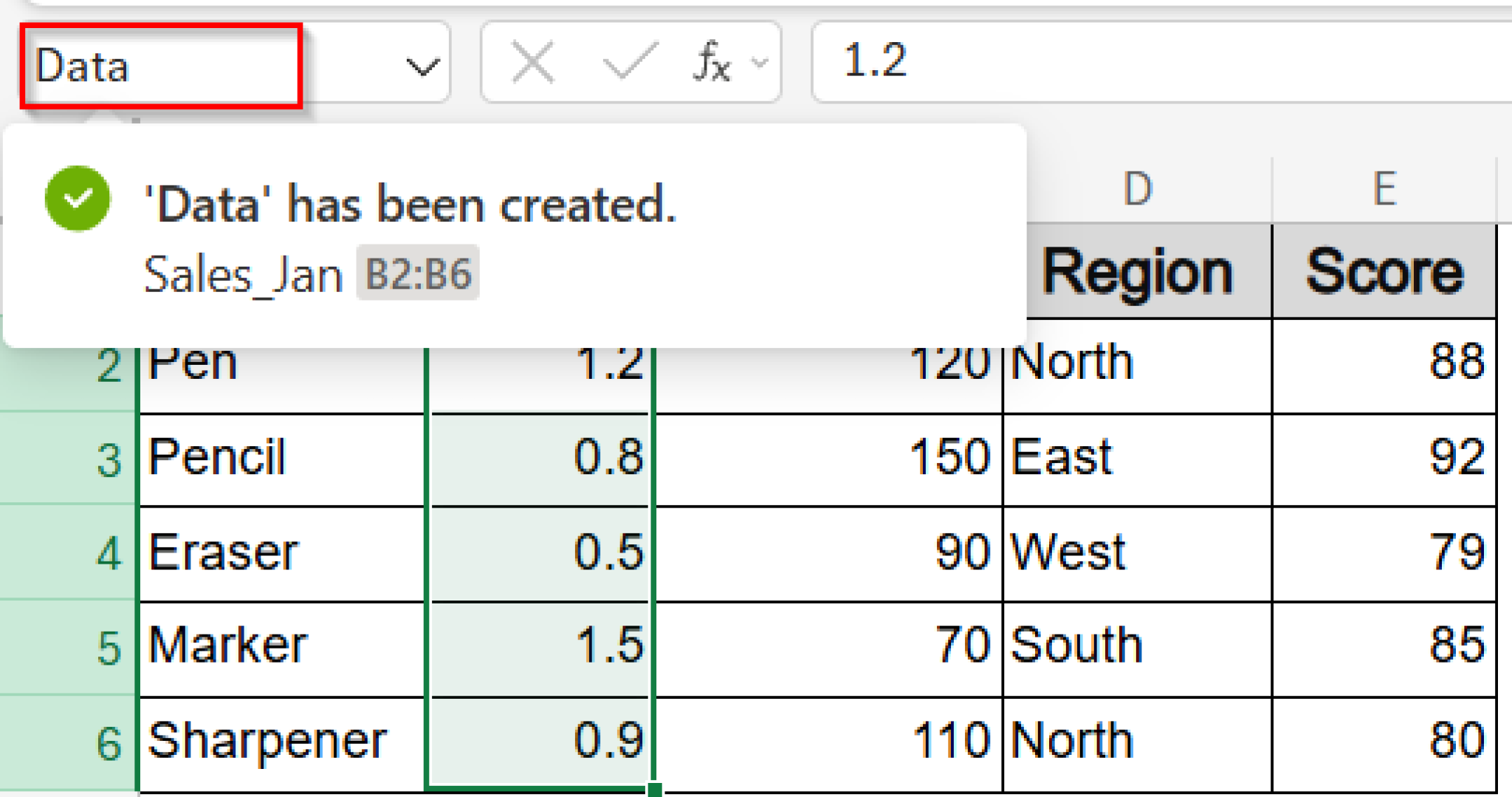Select column E header
The width and height of the screenshot is (1512, 797).
pos(1386,187)
